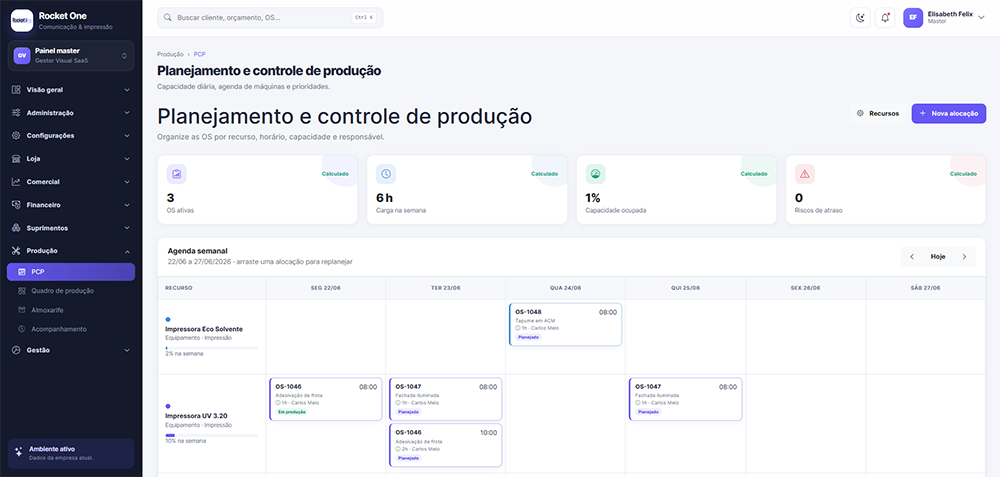Screen dimensions: 1000x477
Task: Open notifications bell icon
Action: point(885,18)
